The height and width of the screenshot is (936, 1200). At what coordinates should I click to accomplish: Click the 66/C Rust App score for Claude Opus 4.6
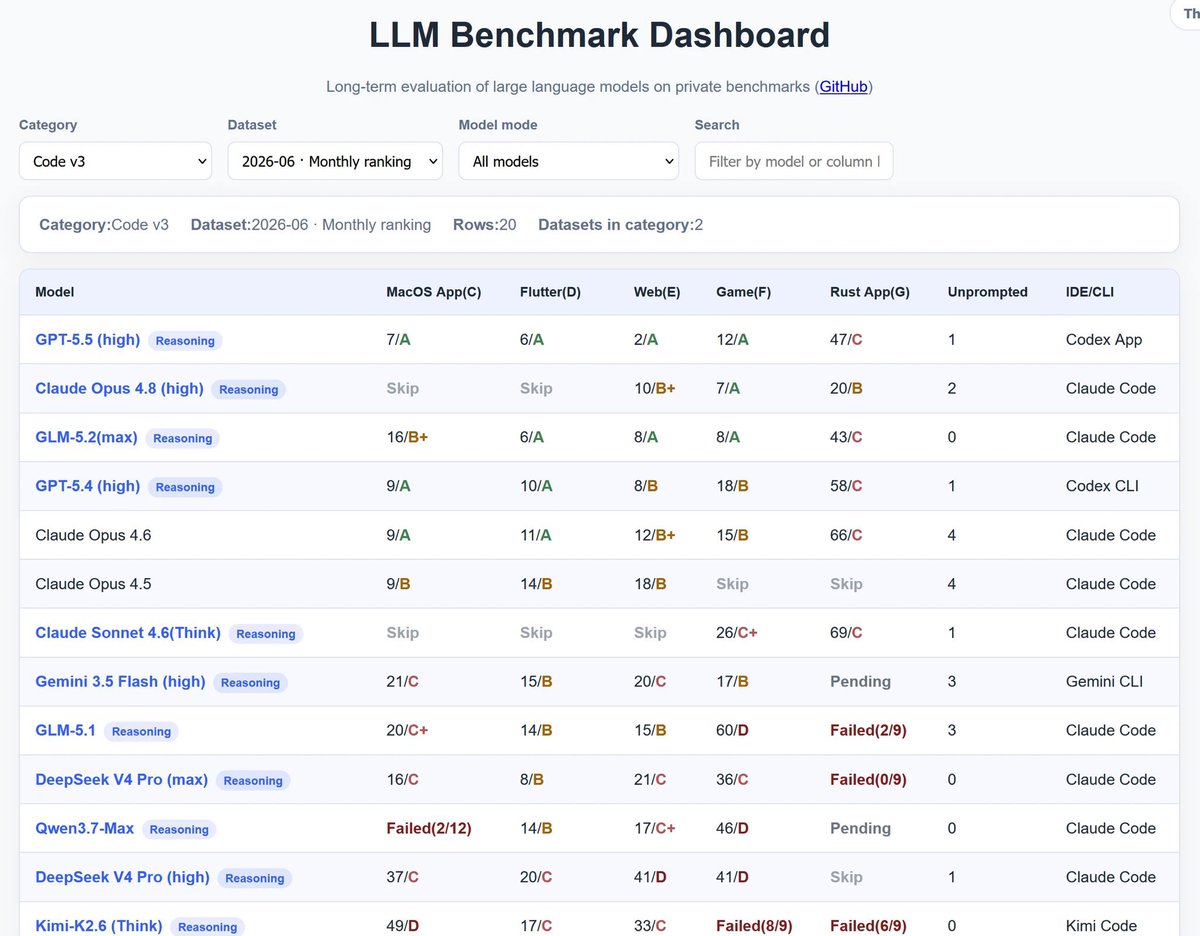tap(846, 535)
